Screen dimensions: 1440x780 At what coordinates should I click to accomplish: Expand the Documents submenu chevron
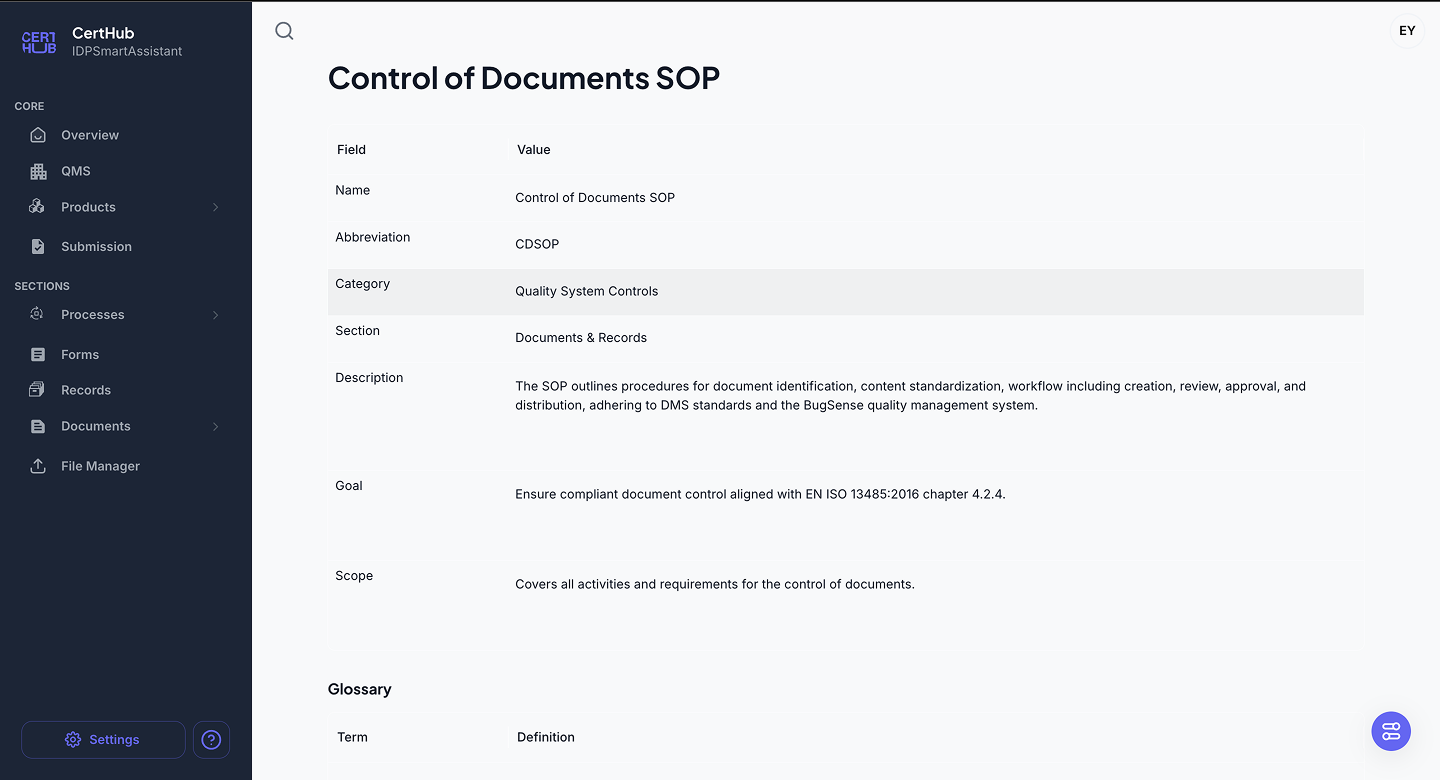point(215,427)
